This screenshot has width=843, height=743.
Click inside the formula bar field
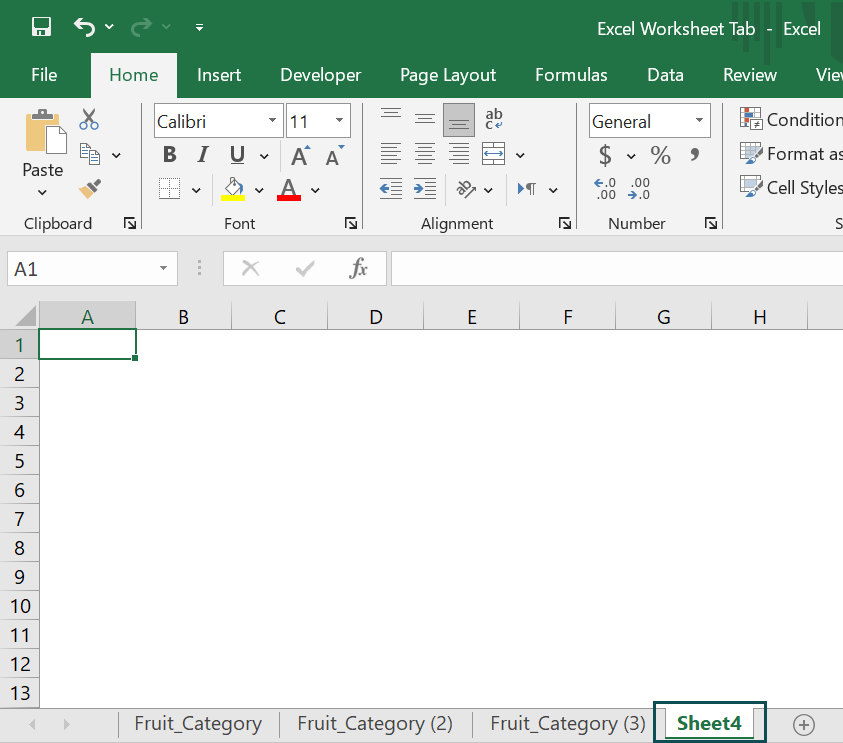(615, 269)
